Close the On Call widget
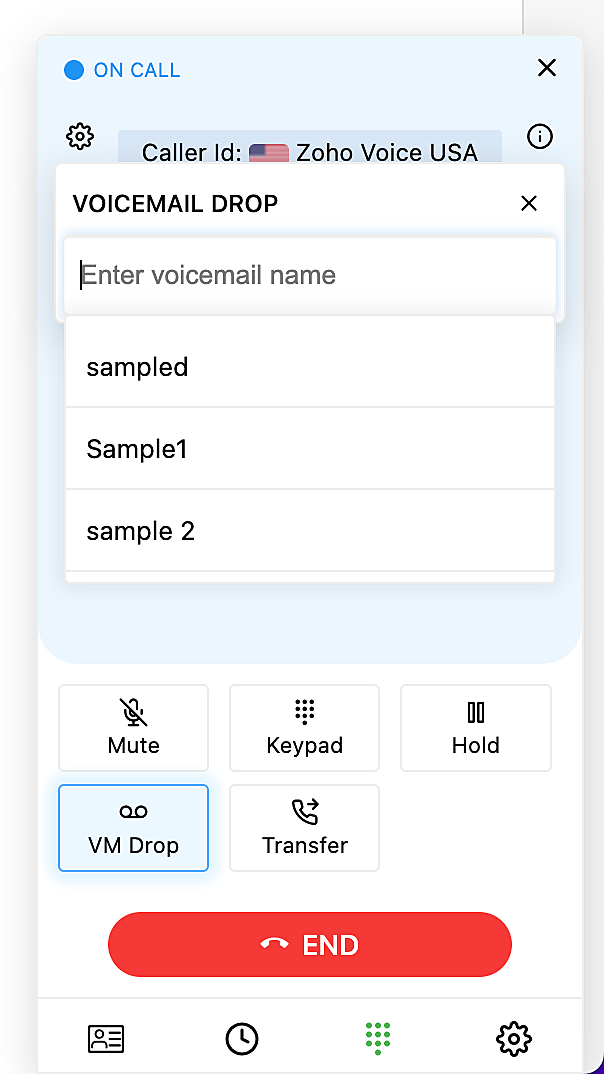The width and height of the screenshot is (604, 1074). (x=547, y=68)
